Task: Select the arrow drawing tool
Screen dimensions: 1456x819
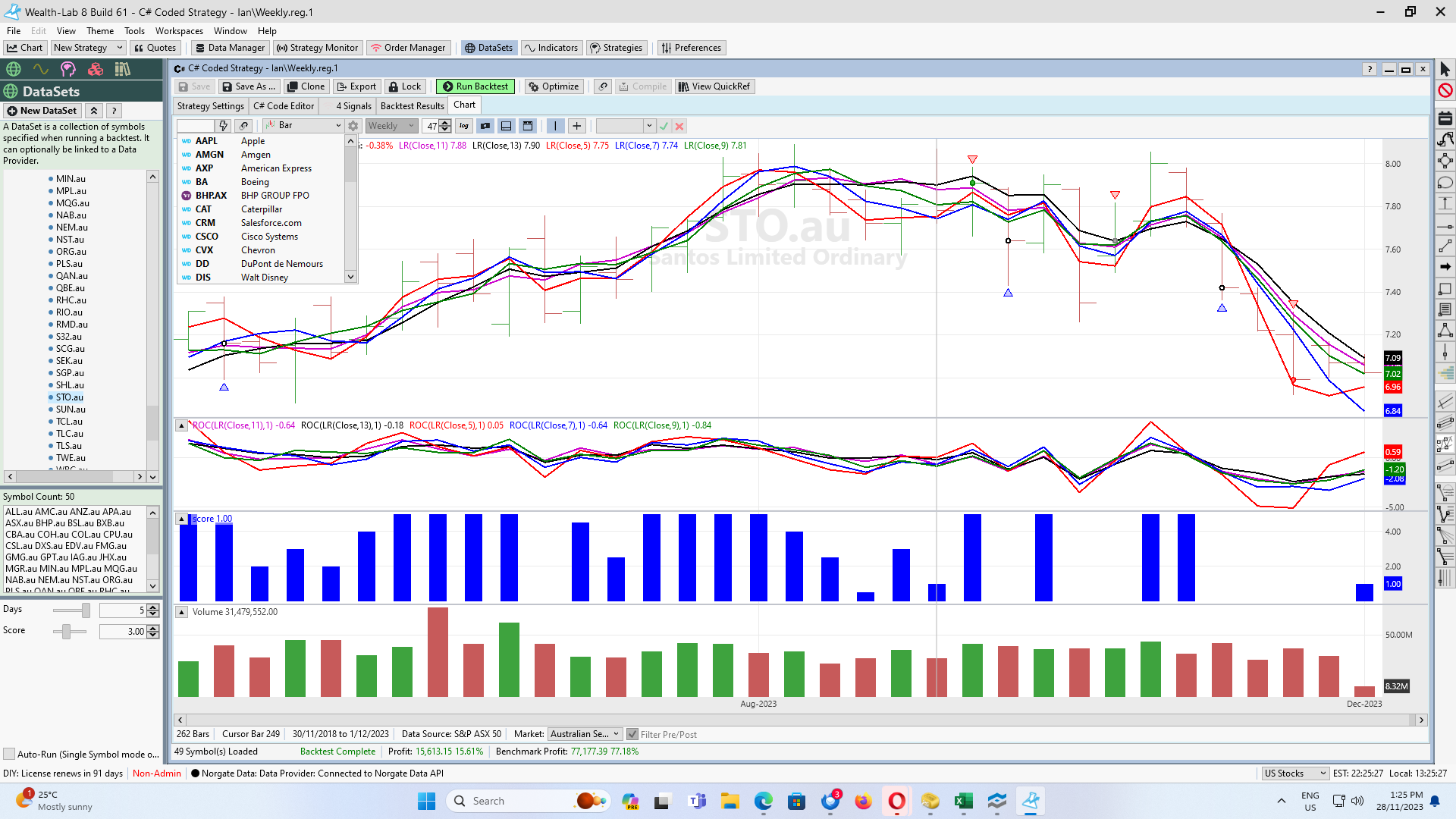Action: point(1445,267)
